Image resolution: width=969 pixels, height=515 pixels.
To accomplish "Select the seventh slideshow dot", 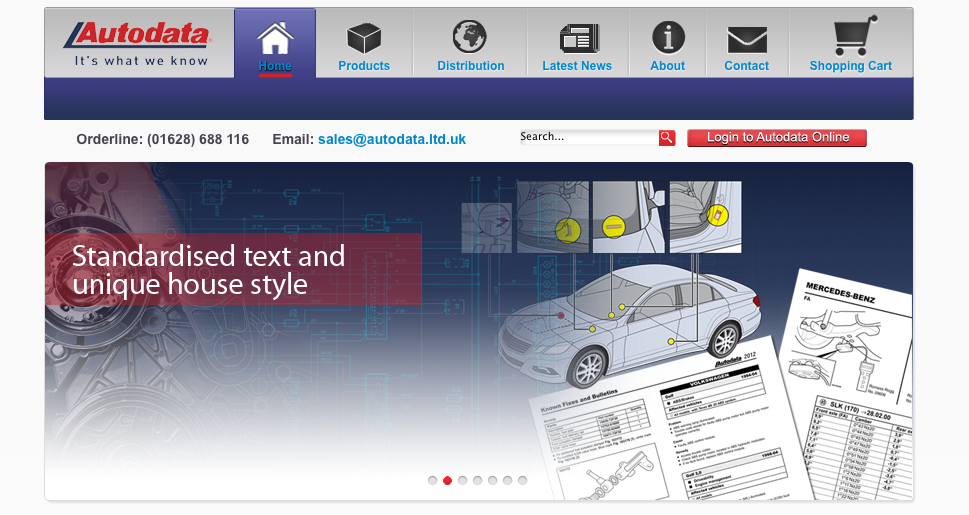I will 523,480.
